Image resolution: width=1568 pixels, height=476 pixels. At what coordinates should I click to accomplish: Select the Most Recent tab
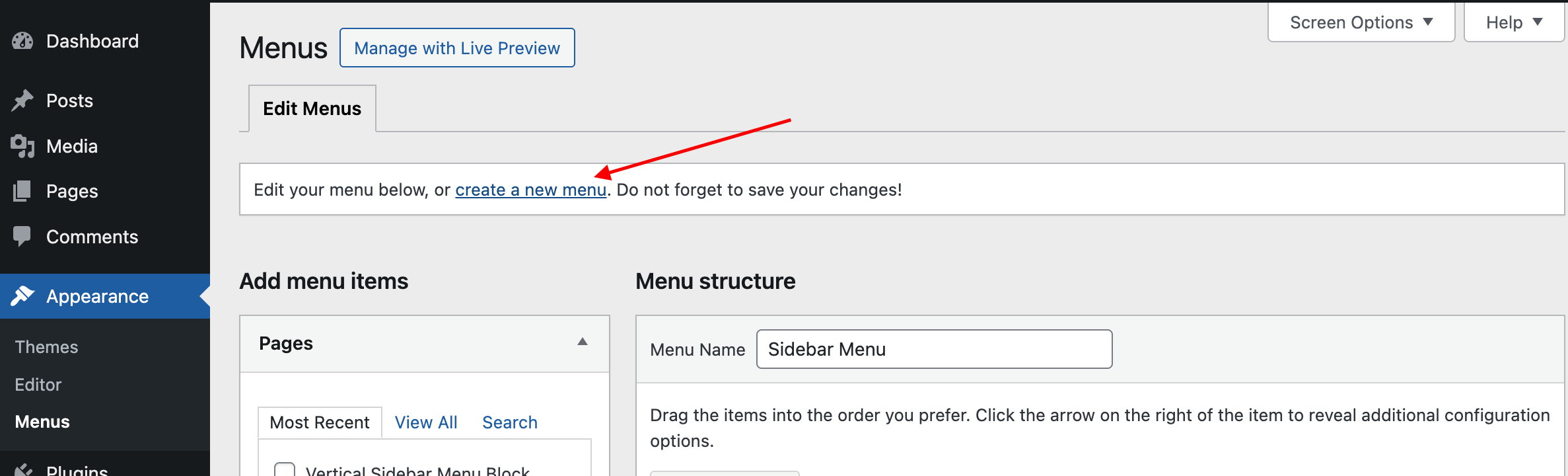[x=320, y=422]
